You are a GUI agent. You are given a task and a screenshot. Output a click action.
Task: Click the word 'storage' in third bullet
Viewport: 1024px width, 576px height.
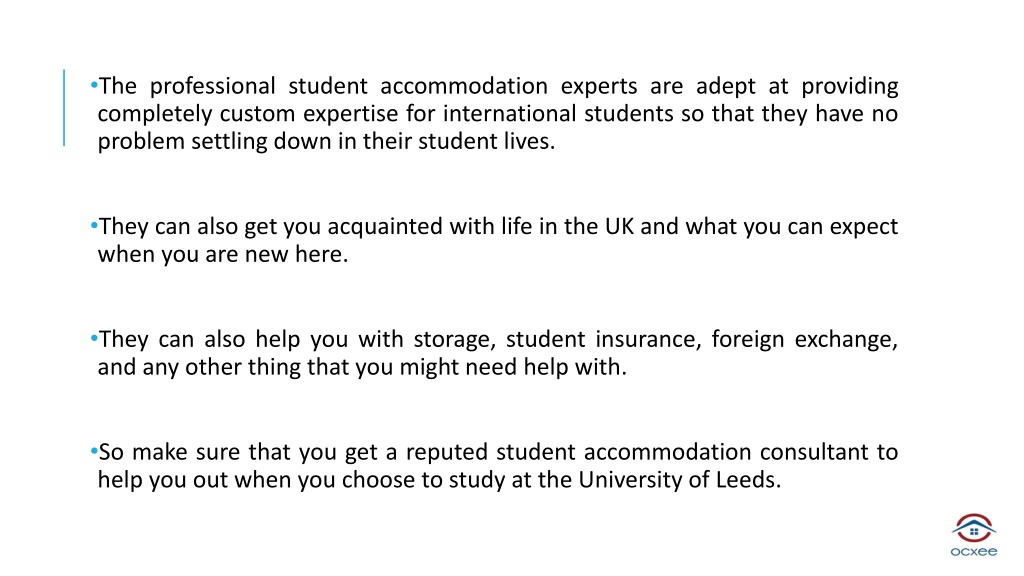coord(451,341)
